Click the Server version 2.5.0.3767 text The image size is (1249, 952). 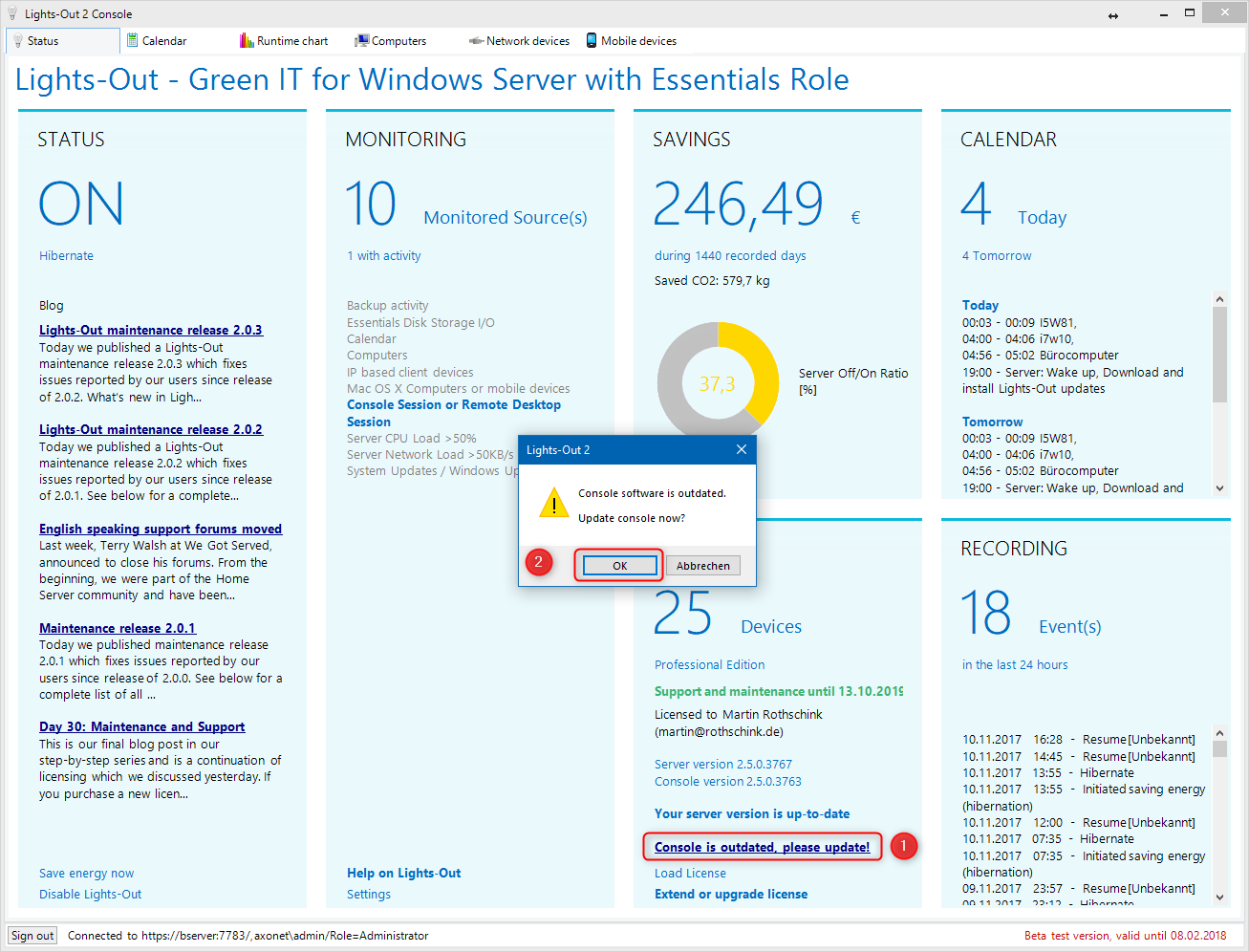pos(723,764)
